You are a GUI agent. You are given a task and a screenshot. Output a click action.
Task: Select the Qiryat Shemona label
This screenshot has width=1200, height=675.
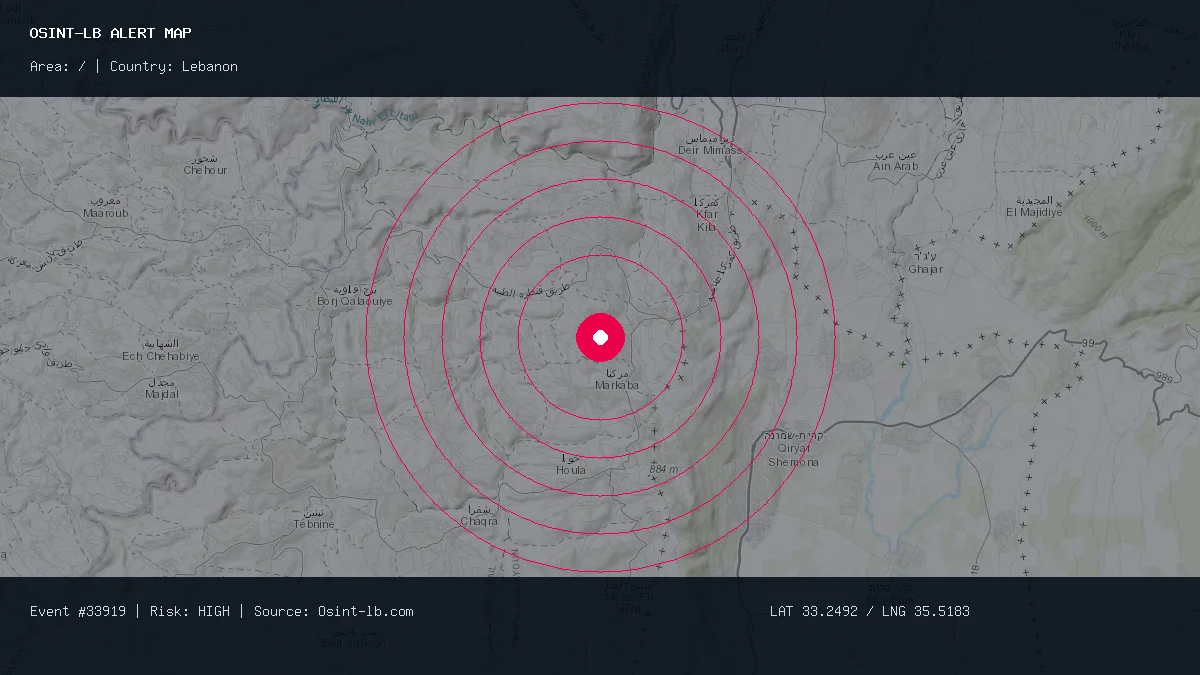click(794, 449)
